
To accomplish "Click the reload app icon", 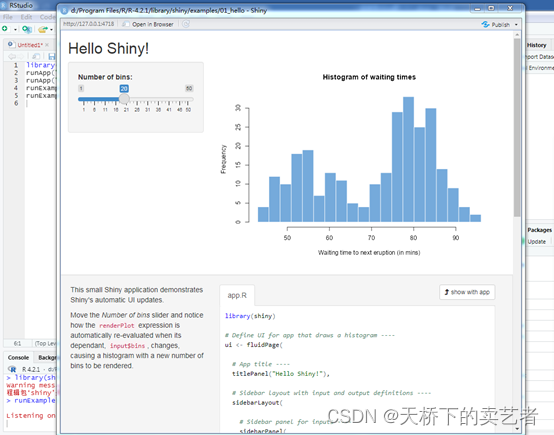I will [x=186, y=24].
